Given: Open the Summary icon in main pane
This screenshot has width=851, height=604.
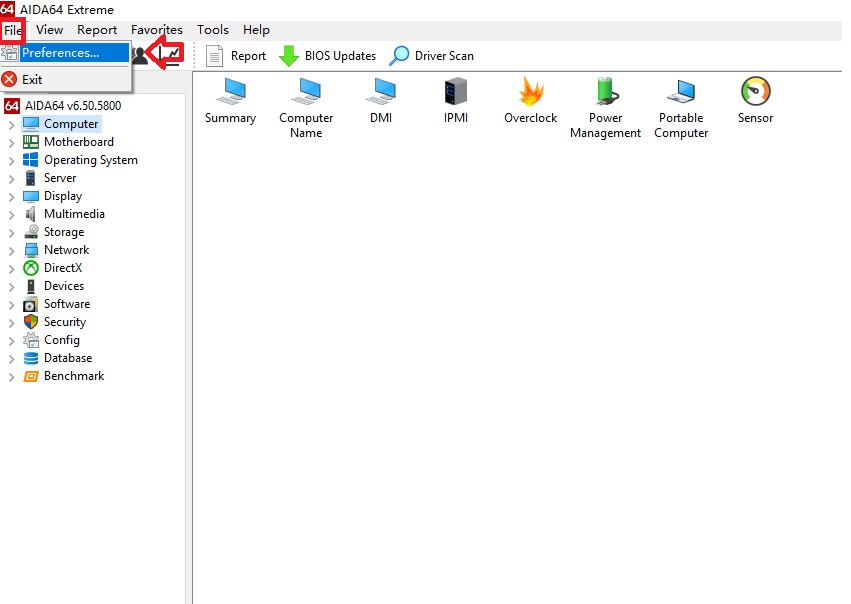Looking at the screenshot, I should coord(230,93).
